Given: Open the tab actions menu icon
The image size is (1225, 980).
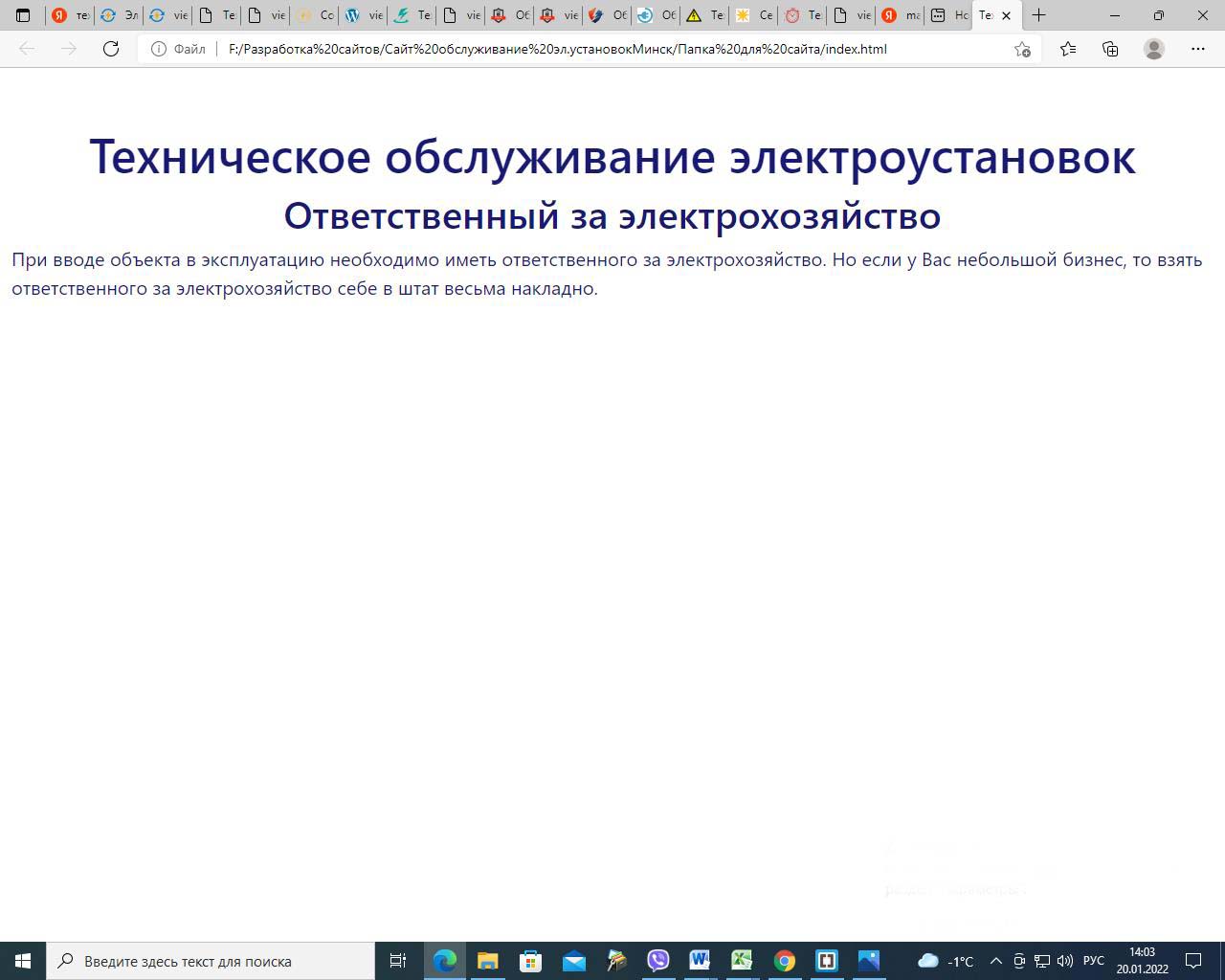Looking at the screenshot, I should point(23,15).
